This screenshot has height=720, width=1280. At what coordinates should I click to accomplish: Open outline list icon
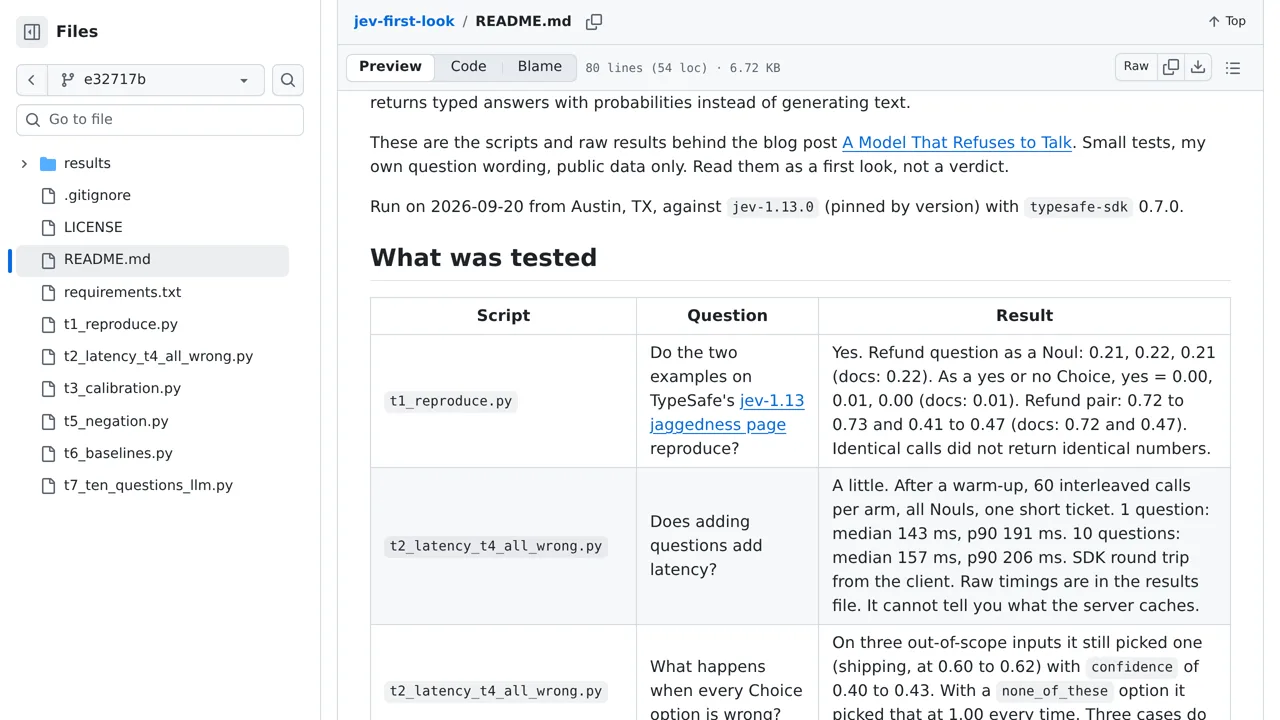tap(1233, 68)
